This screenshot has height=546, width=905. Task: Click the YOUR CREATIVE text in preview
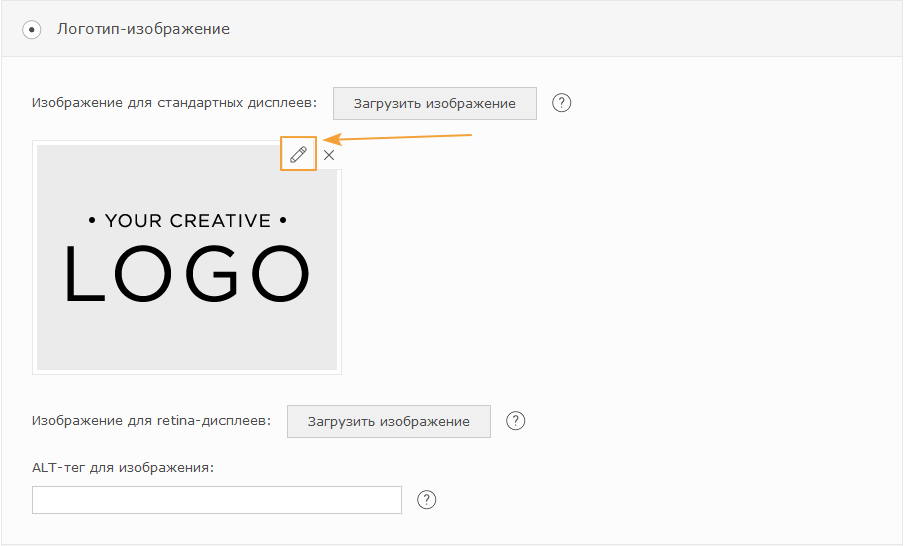point(188,220)
